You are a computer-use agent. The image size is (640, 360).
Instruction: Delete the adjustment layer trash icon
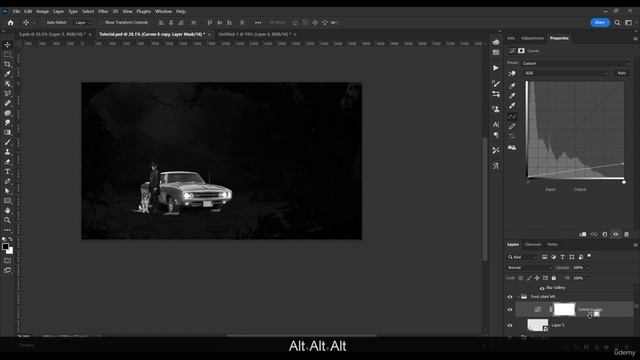coord(627,234)
